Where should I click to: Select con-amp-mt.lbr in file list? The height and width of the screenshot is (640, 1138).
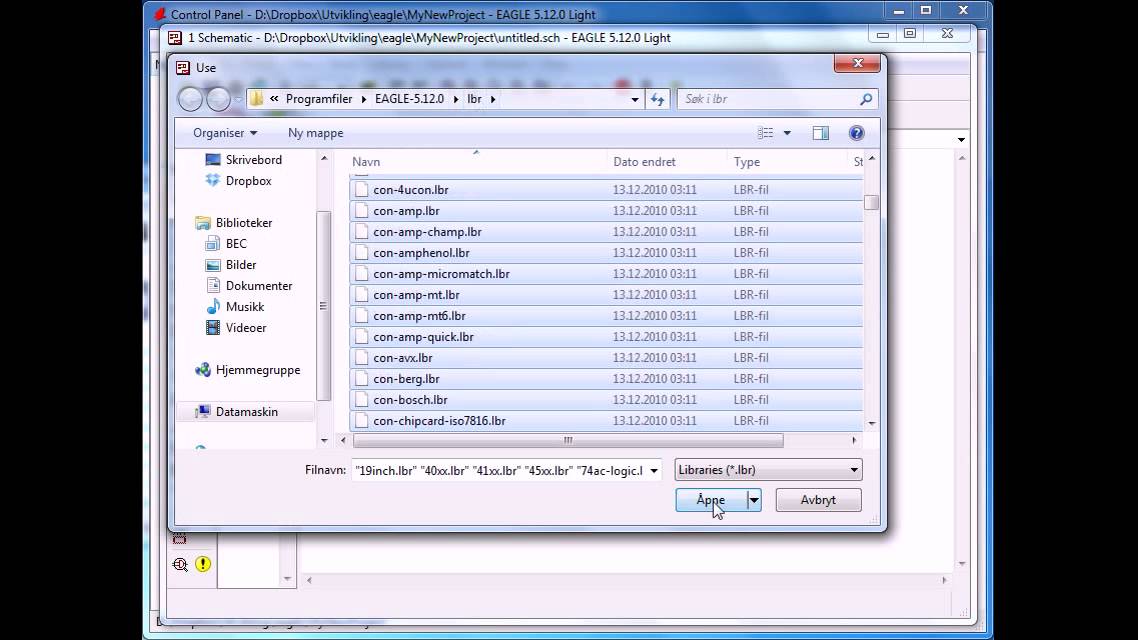point(605,295)
